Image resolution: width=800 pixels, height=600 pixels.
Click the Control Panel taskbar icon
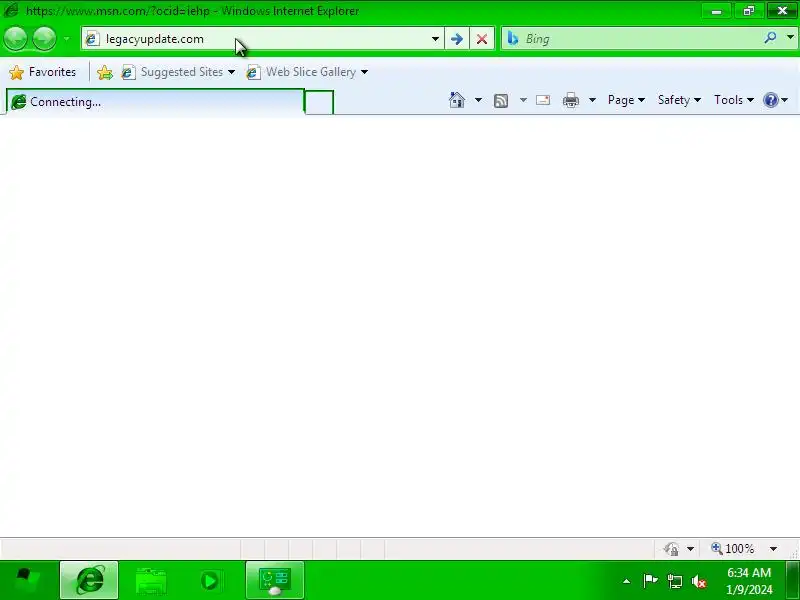point(275,580)
